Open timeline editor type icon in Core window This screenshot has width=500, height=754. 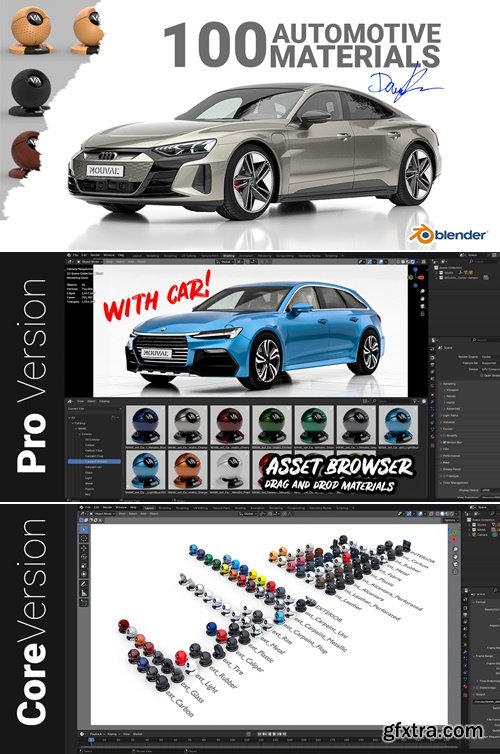pyautogui.click(x=82, y=734)
